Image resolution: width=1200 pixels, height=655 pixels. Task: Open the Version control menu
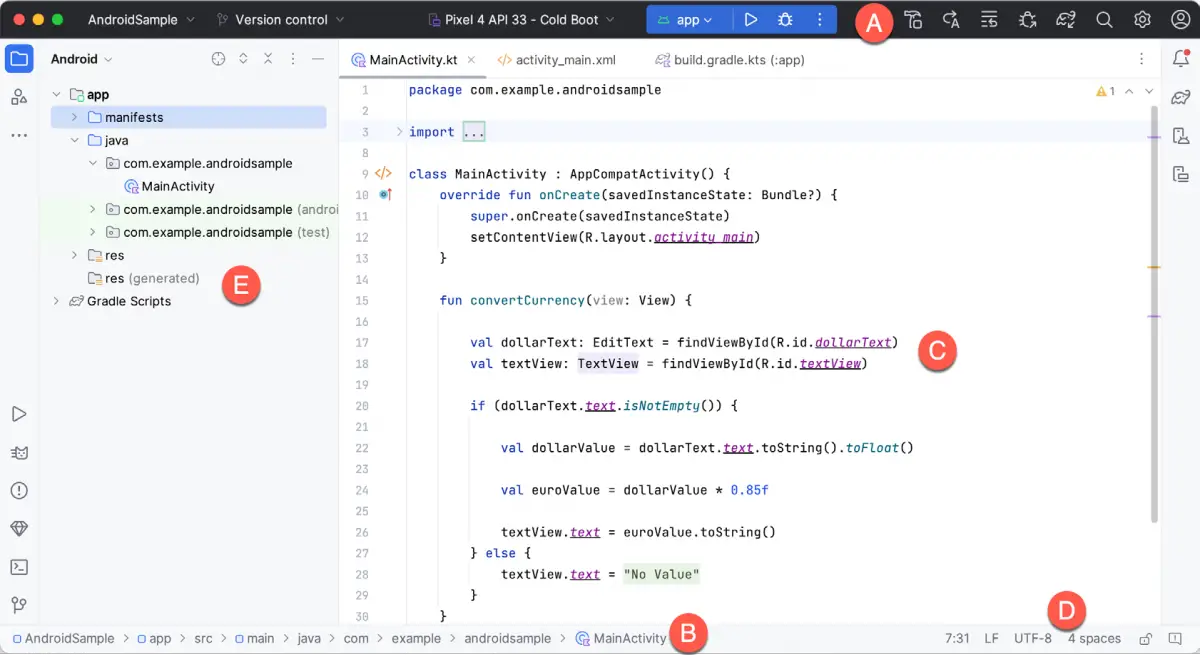click(x=280, y=19)
